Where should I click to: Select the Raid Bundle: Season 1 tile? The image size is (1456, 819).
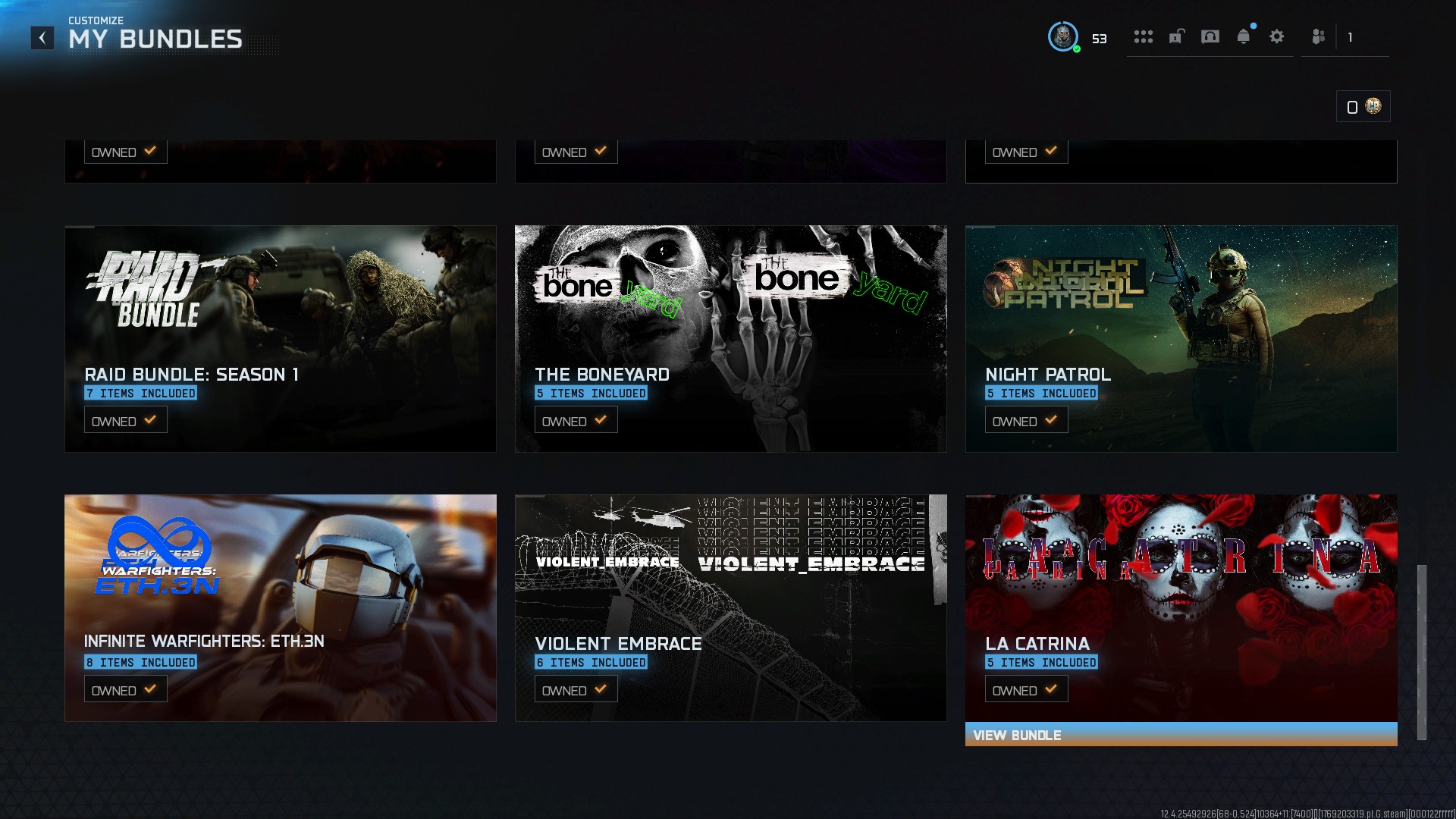coord(281,338)
